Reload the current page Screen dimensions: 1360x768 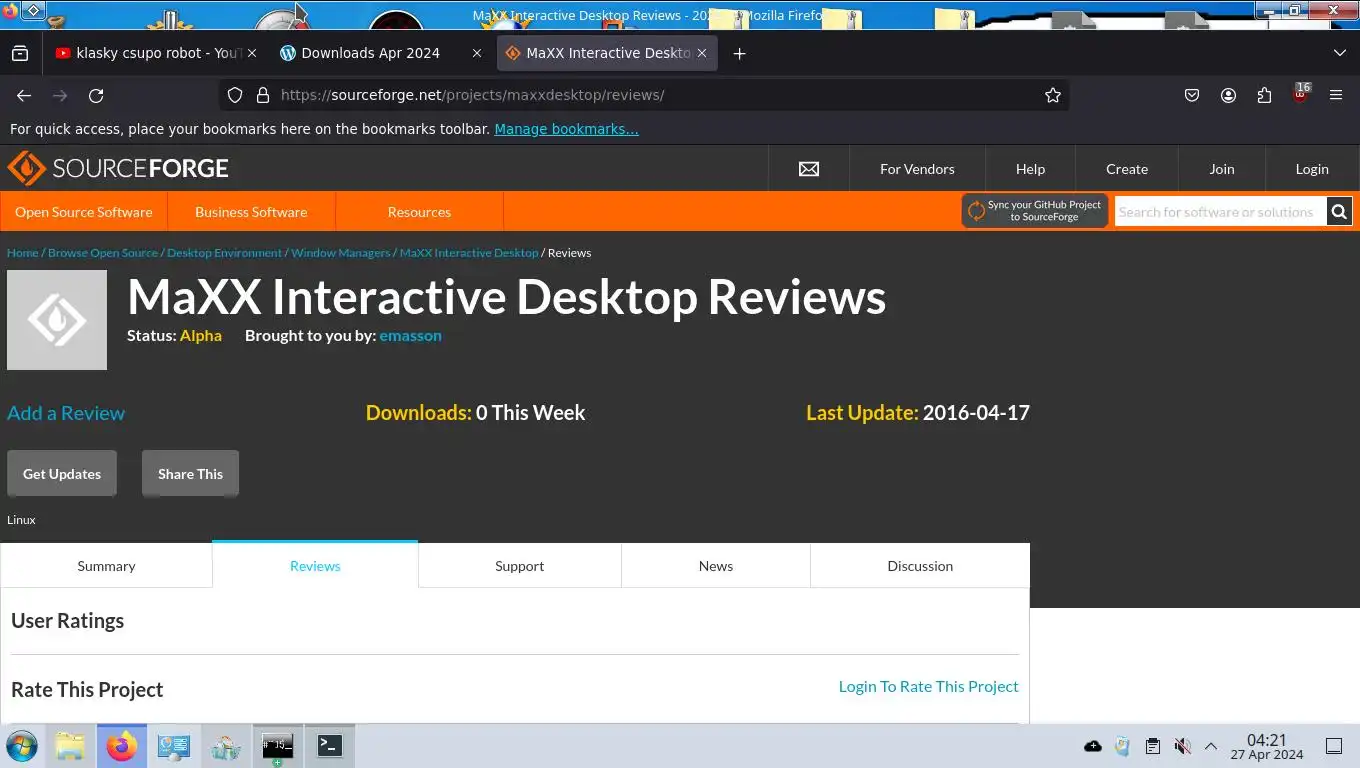tap(96, 95)
